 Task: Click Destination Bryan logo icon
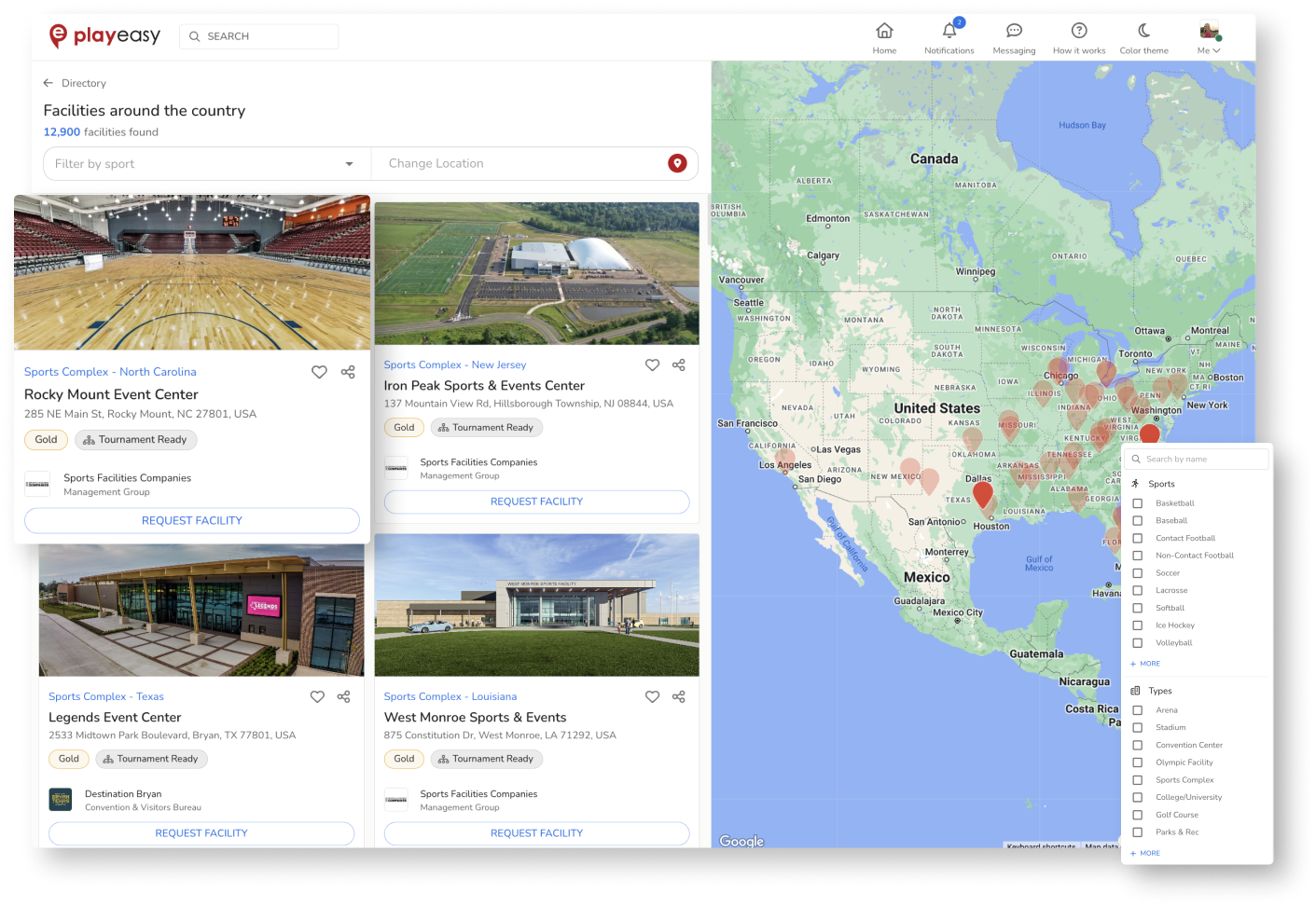pos(61,800)
